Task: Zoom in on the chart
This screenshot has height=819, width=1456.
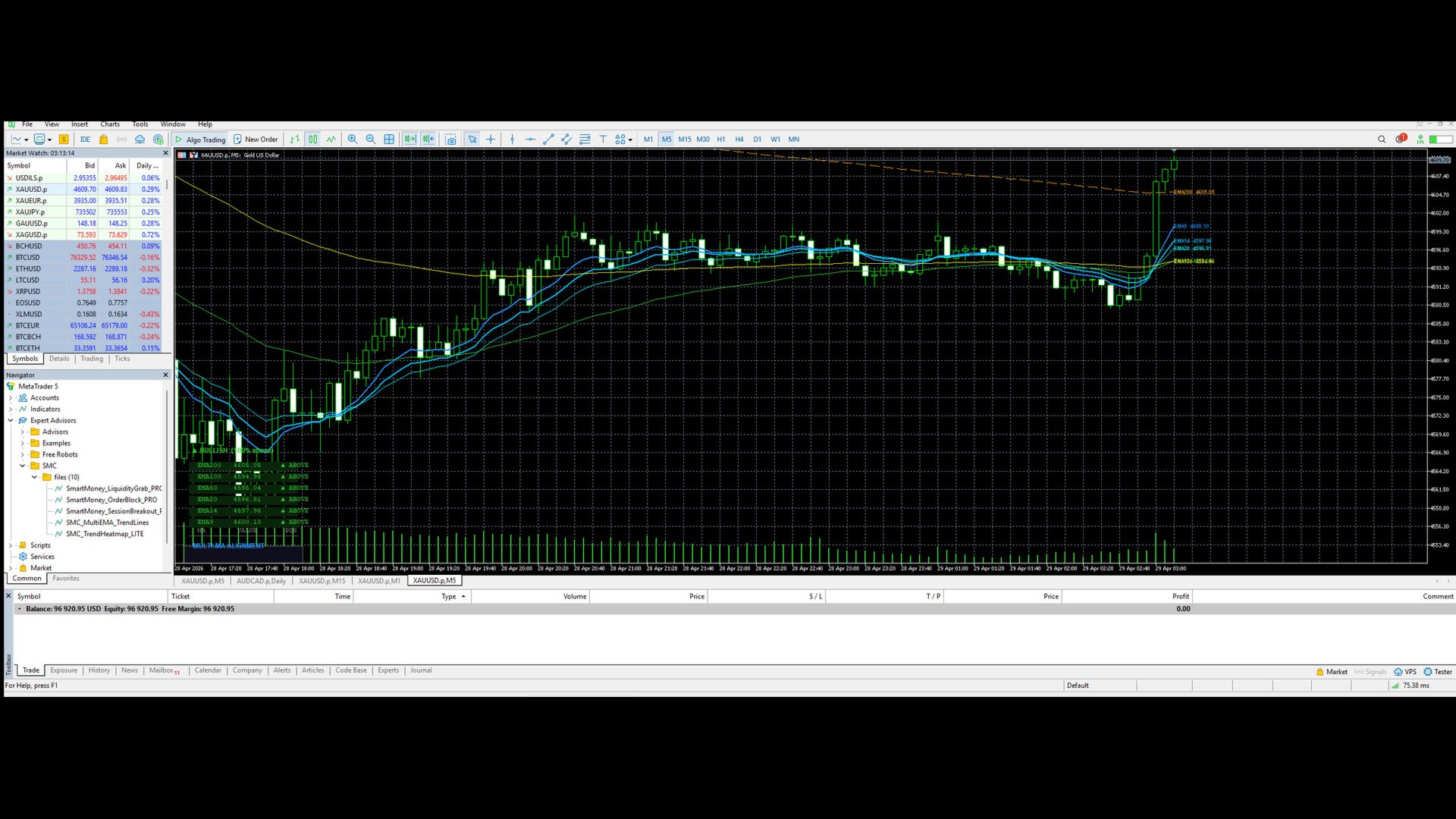Action: (353, 140)
